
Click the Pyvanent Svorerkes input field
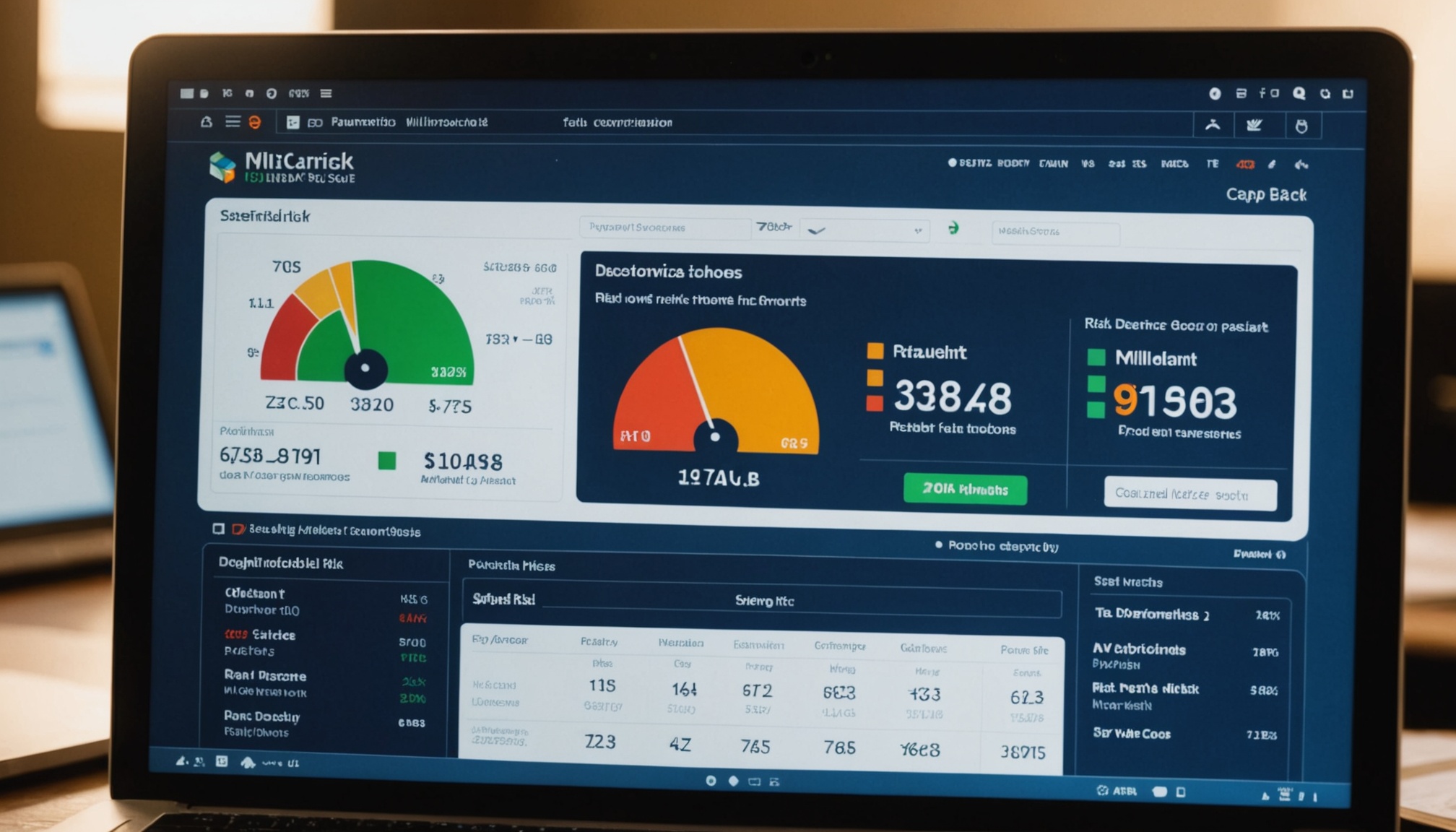click(x=664, y=228)
